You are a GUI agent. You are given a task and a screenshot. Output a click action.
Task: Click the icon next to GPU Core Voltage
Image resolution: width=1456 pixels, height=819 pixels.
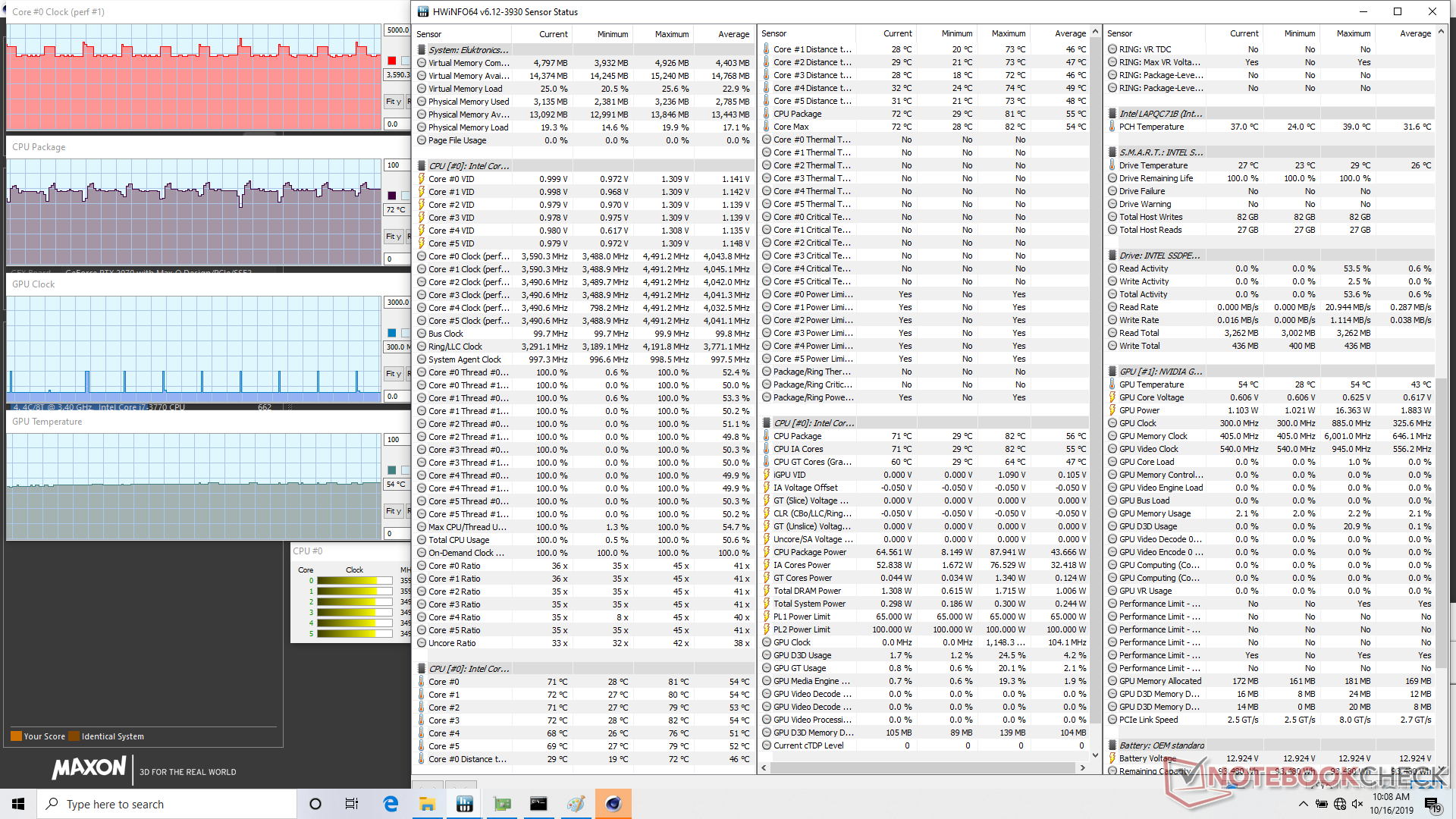tap(1112, 397)
